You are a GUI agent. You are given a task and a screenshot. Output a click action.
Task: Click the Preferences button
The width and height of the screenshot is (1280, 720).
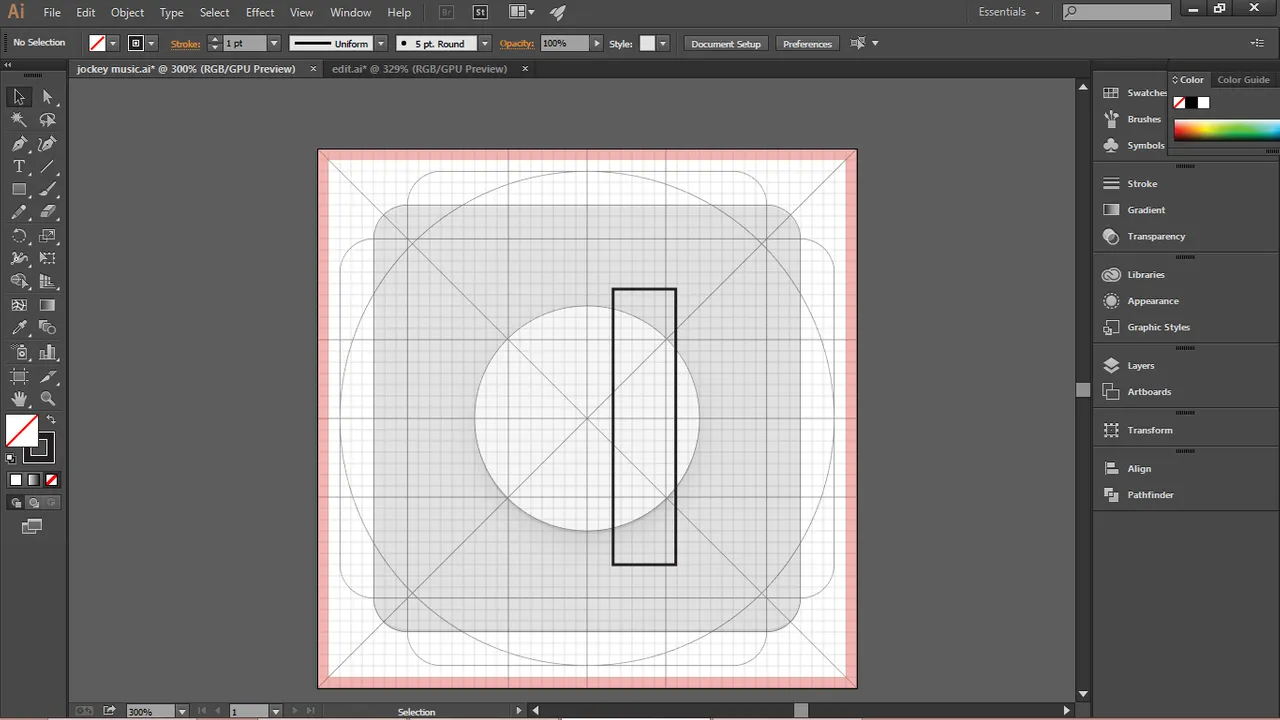pyautogui.click(x=807, y=43)
